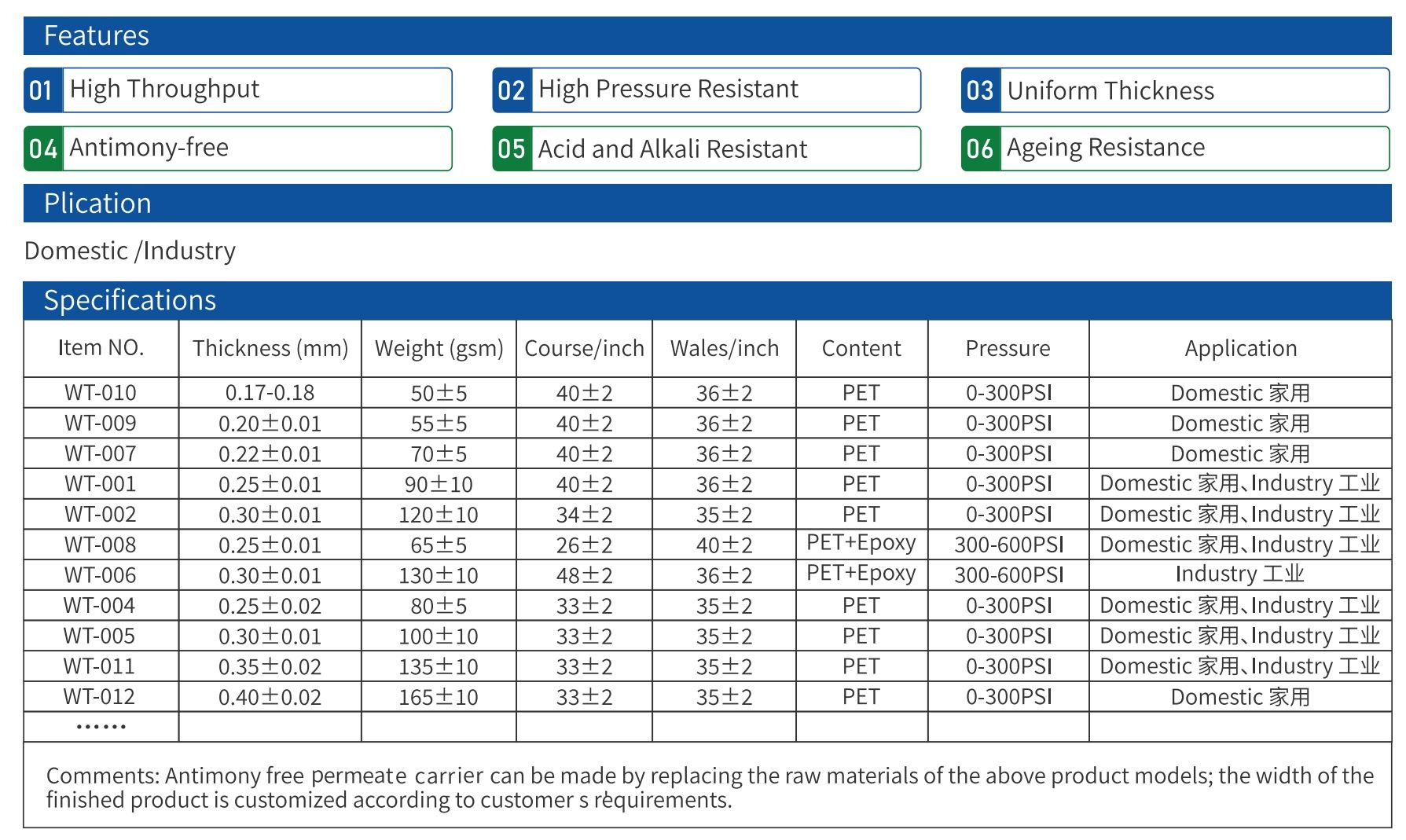Click the 165±10 weight cell
Screen dimensions: 1406x840
pyautogui.click(x=438, y=697)
